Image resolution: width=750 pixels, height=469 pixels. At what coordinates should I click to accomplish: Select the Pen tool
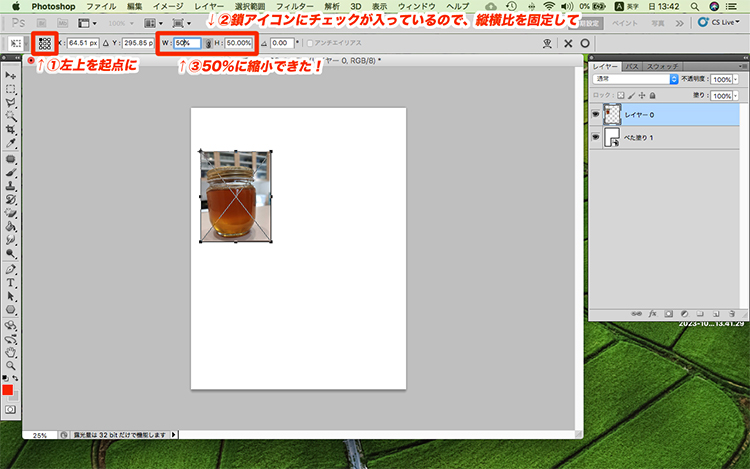point(11,270)
